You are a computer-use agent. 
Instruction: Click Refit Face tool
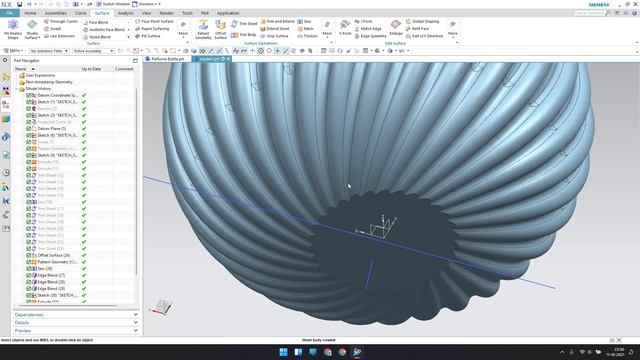[417, 29]
